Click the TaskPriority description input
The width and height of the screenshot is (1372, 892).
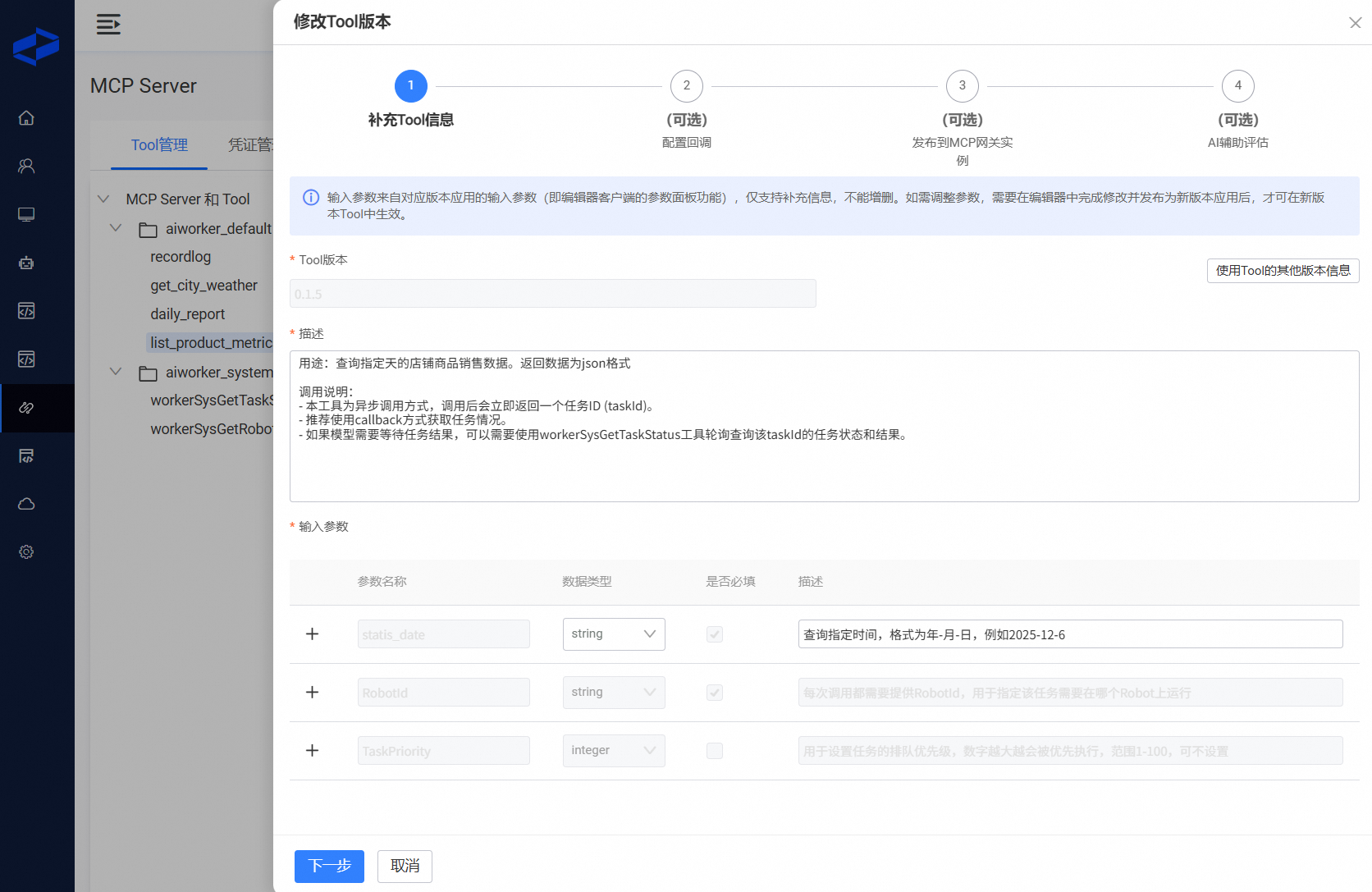coord(1070,751)
